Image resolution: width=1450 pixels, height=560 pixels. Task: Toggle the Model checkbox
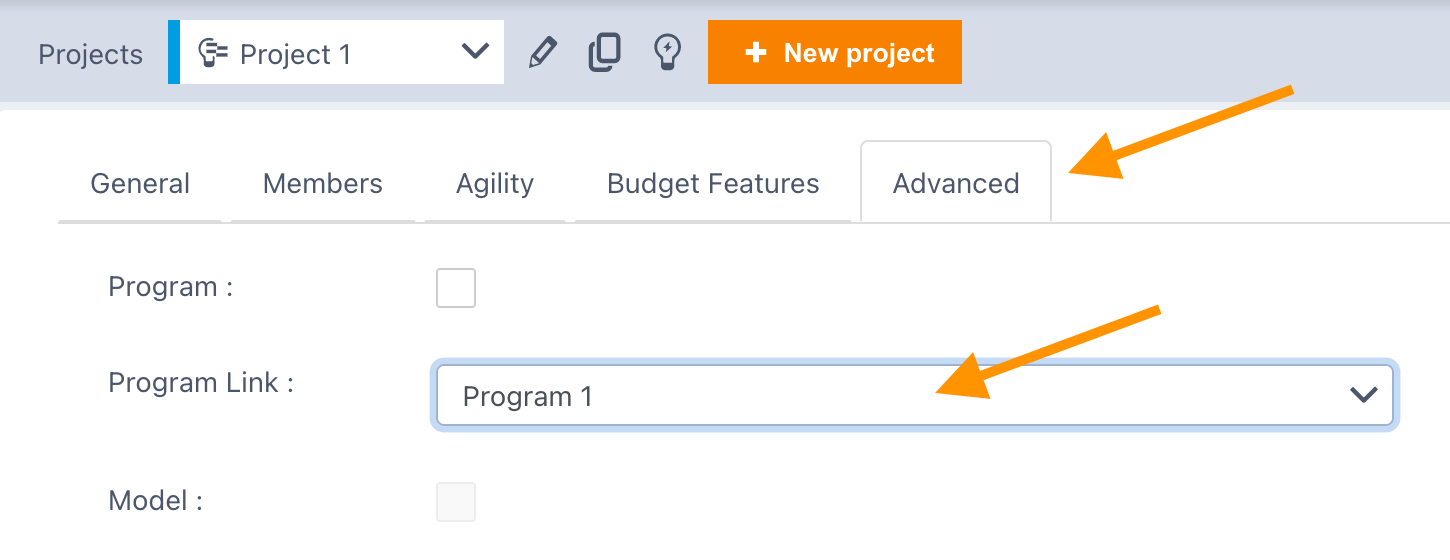tap(456, 502)
